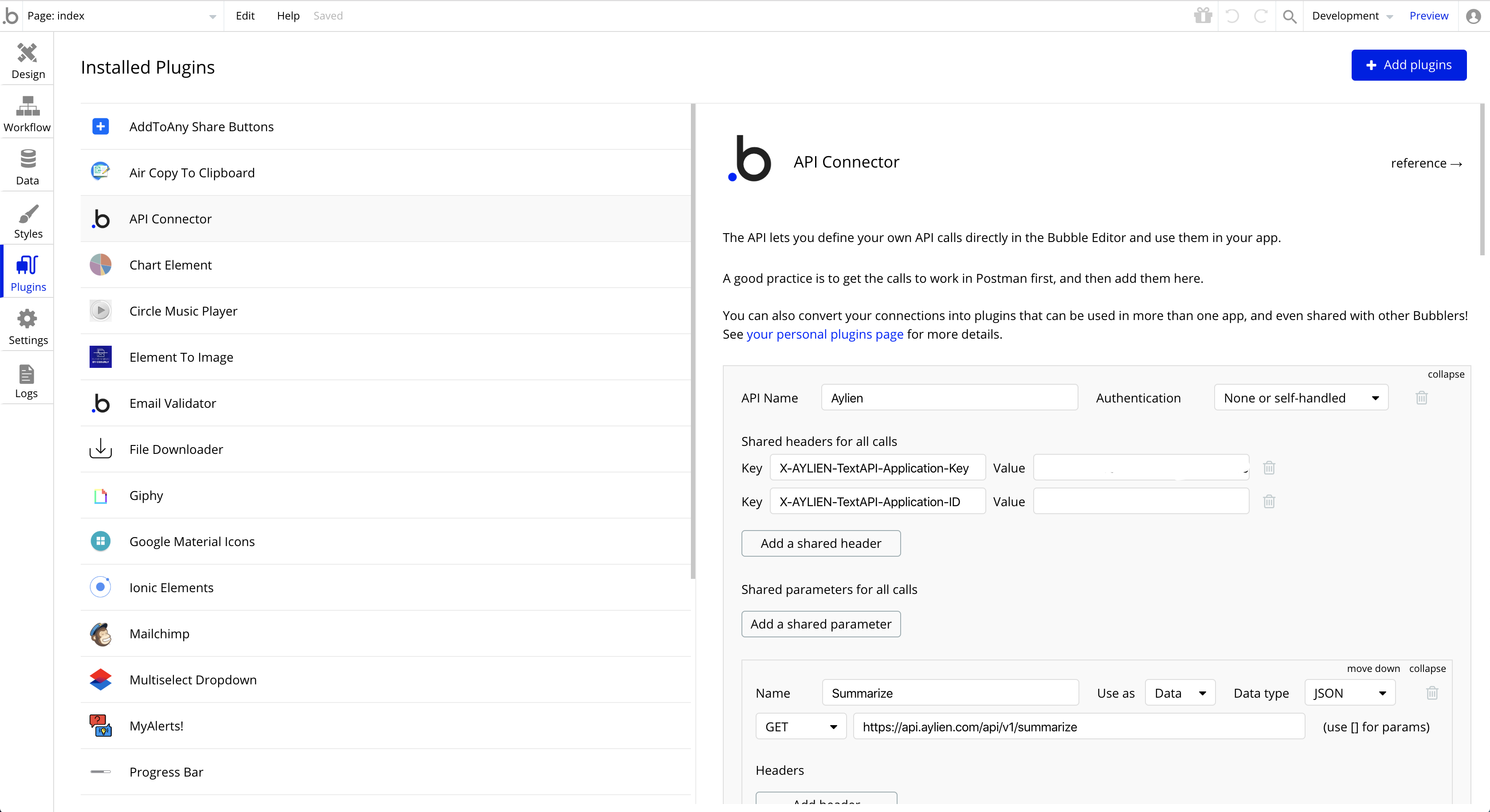Screen dimensions: 1490x812
Task: Open the Preview link
Action: (1429, 16)
